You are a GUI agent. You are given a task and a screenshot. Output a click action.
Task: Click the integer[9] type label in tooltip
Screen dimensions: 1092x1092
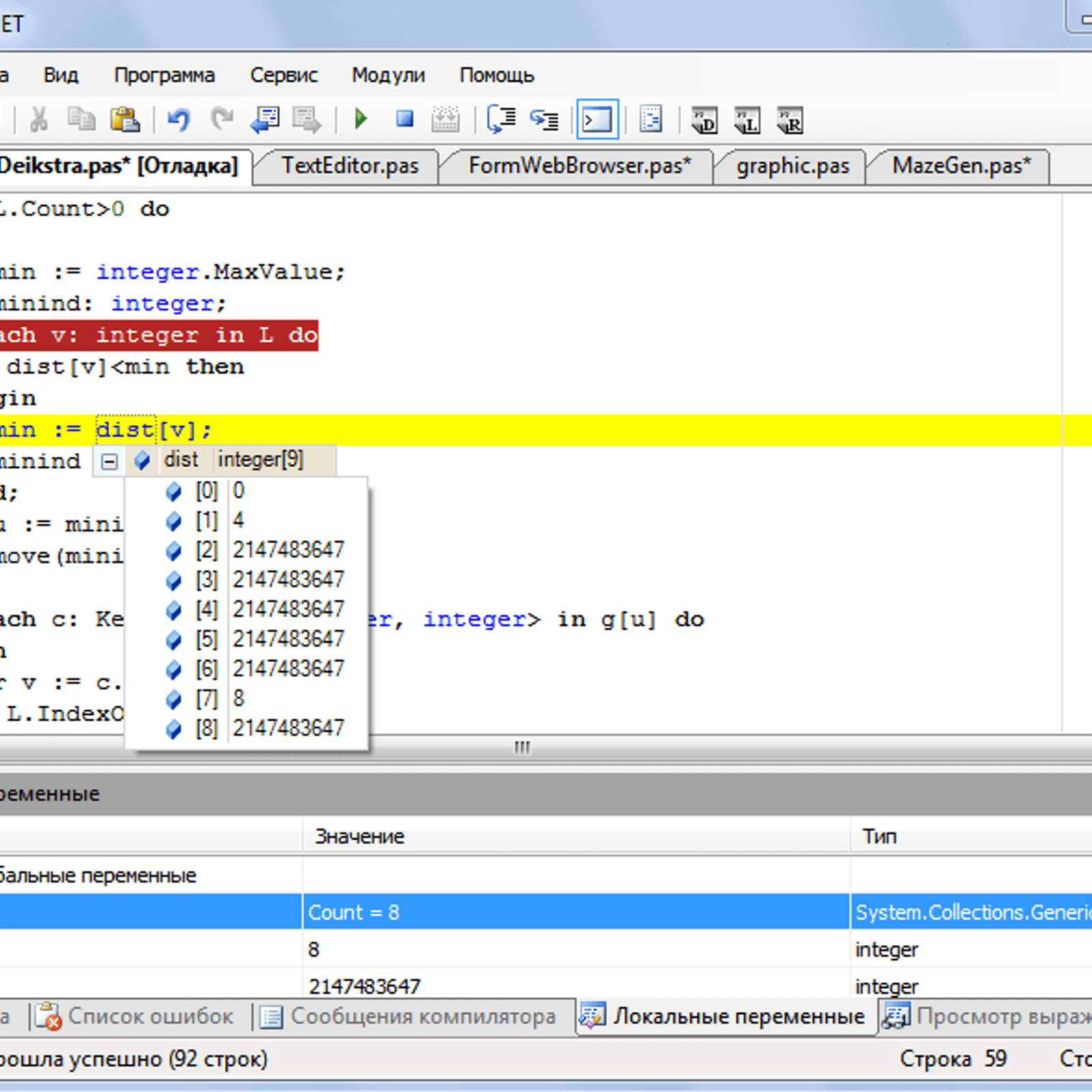coord(261,460)
